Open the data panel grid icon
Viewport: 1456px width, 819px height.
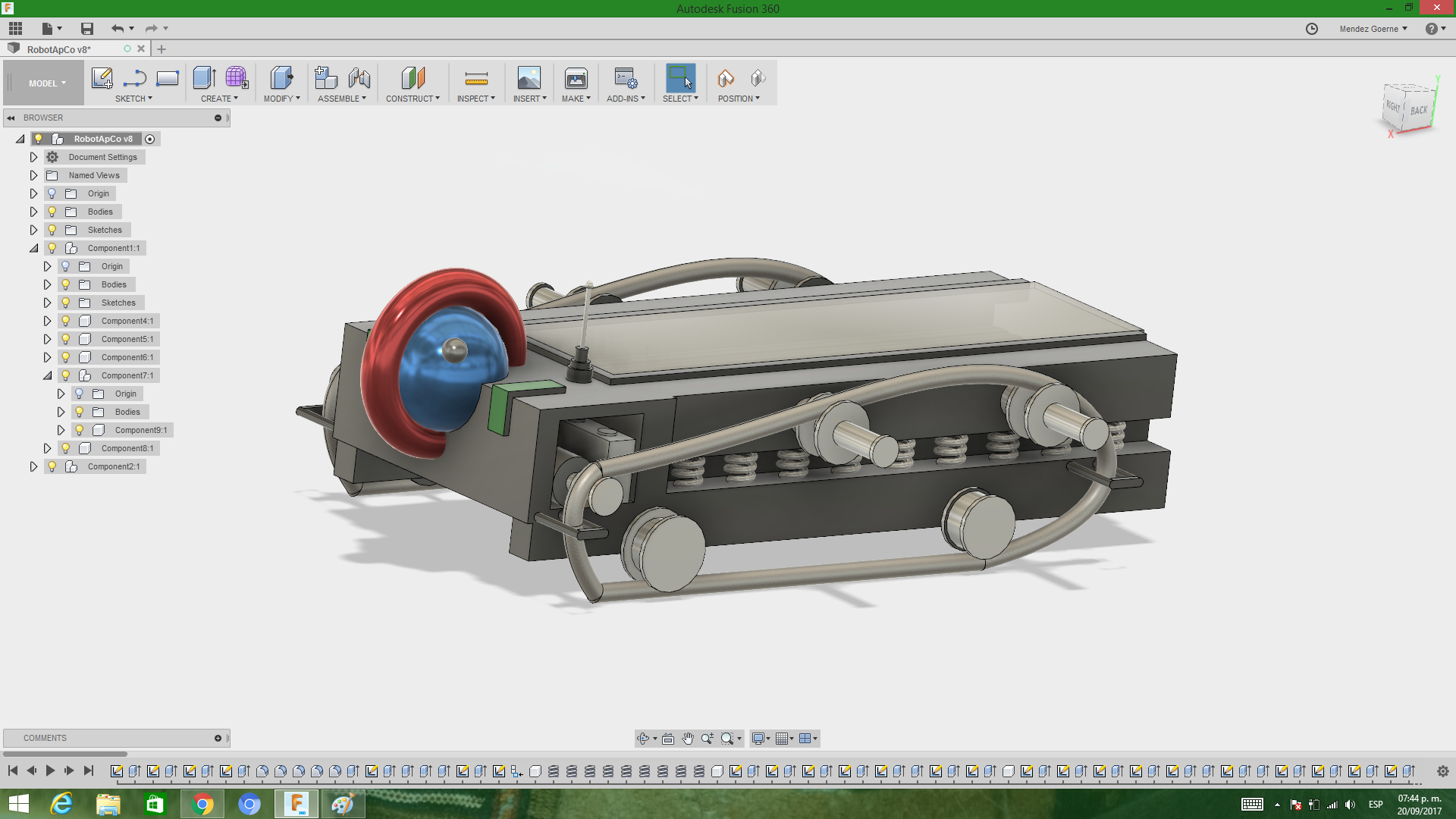pos(15,29)
